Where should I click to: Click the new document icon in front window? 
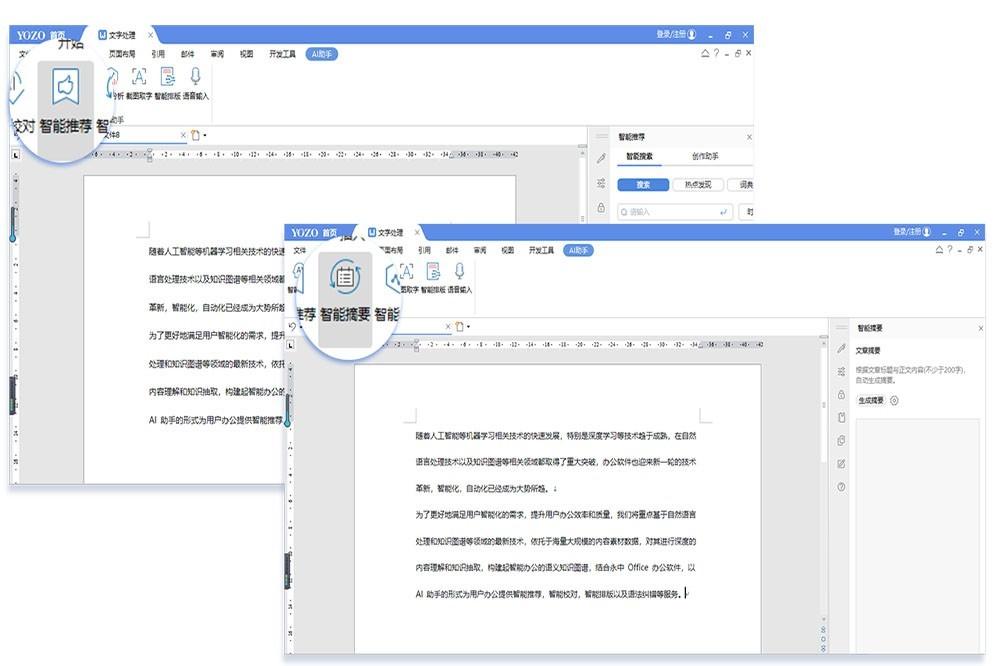tap(459, 327)
